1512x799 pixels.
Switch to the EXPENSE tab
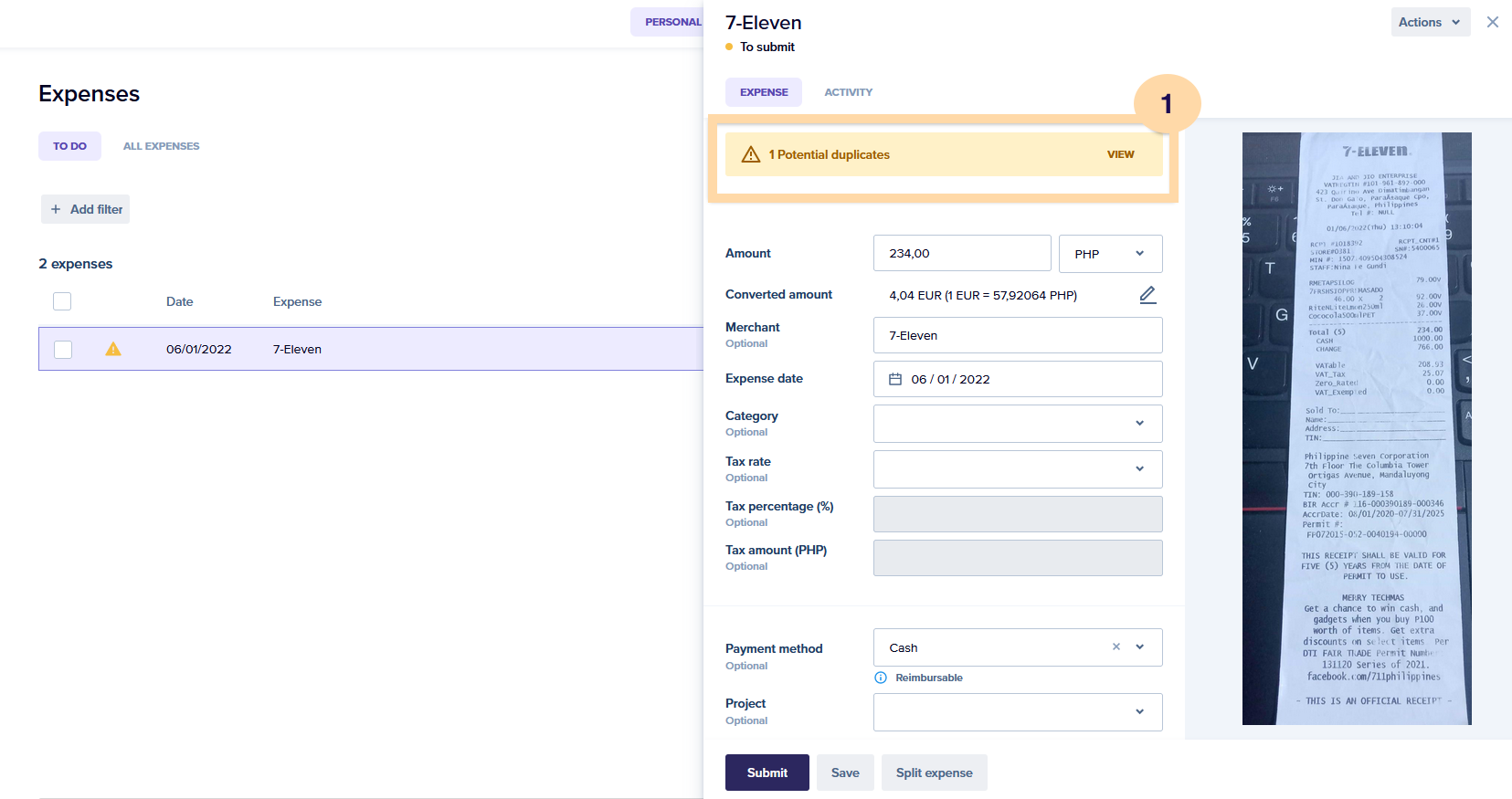(x=764, y=92)
